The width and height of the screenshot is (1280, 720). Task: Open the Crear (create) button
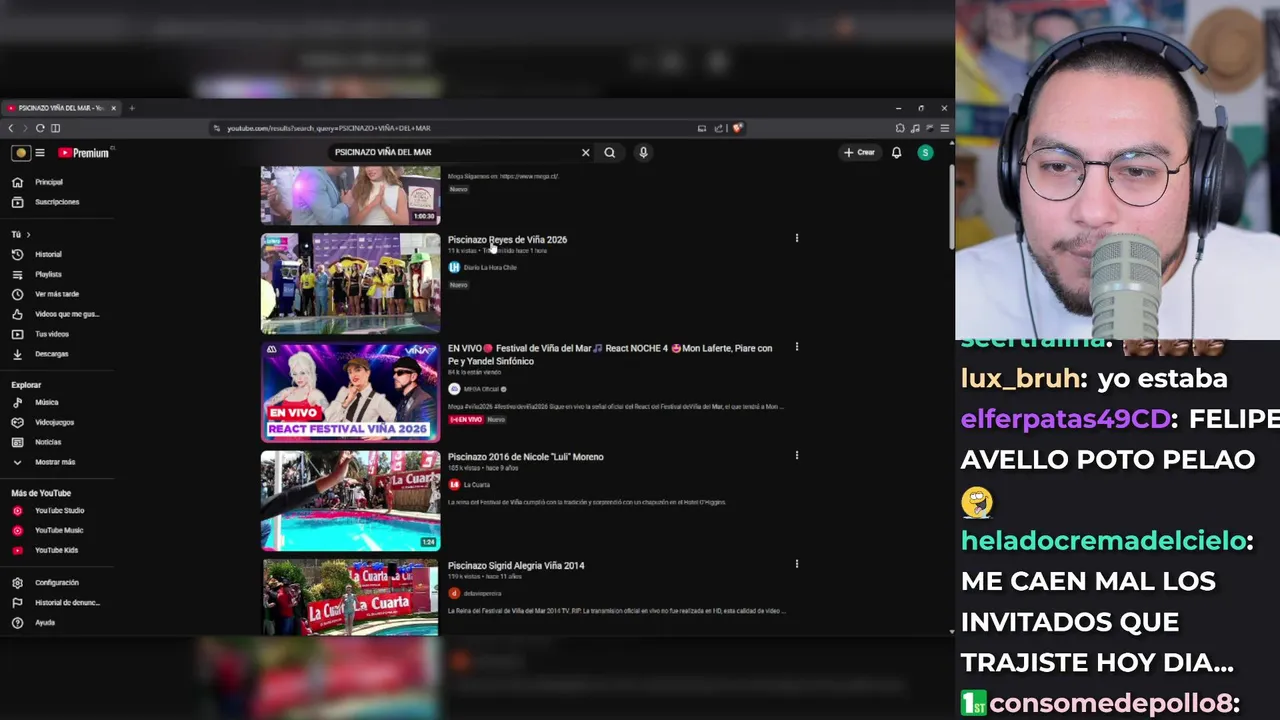pos(859,153)
